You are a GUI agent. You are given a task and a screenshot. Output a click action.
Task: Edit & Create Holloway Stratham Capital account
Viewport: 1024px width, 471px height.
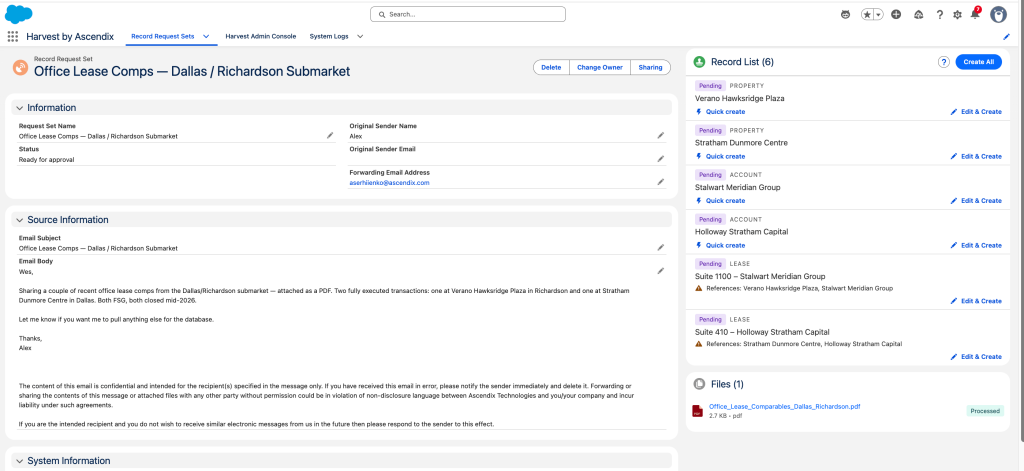[x=976, y=246]
